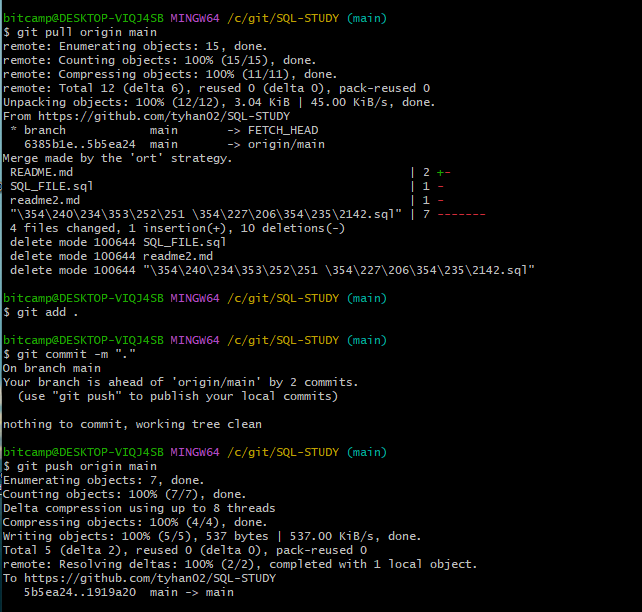Click 'Compressing objects: 100% (4/4), done.' line

135,522
